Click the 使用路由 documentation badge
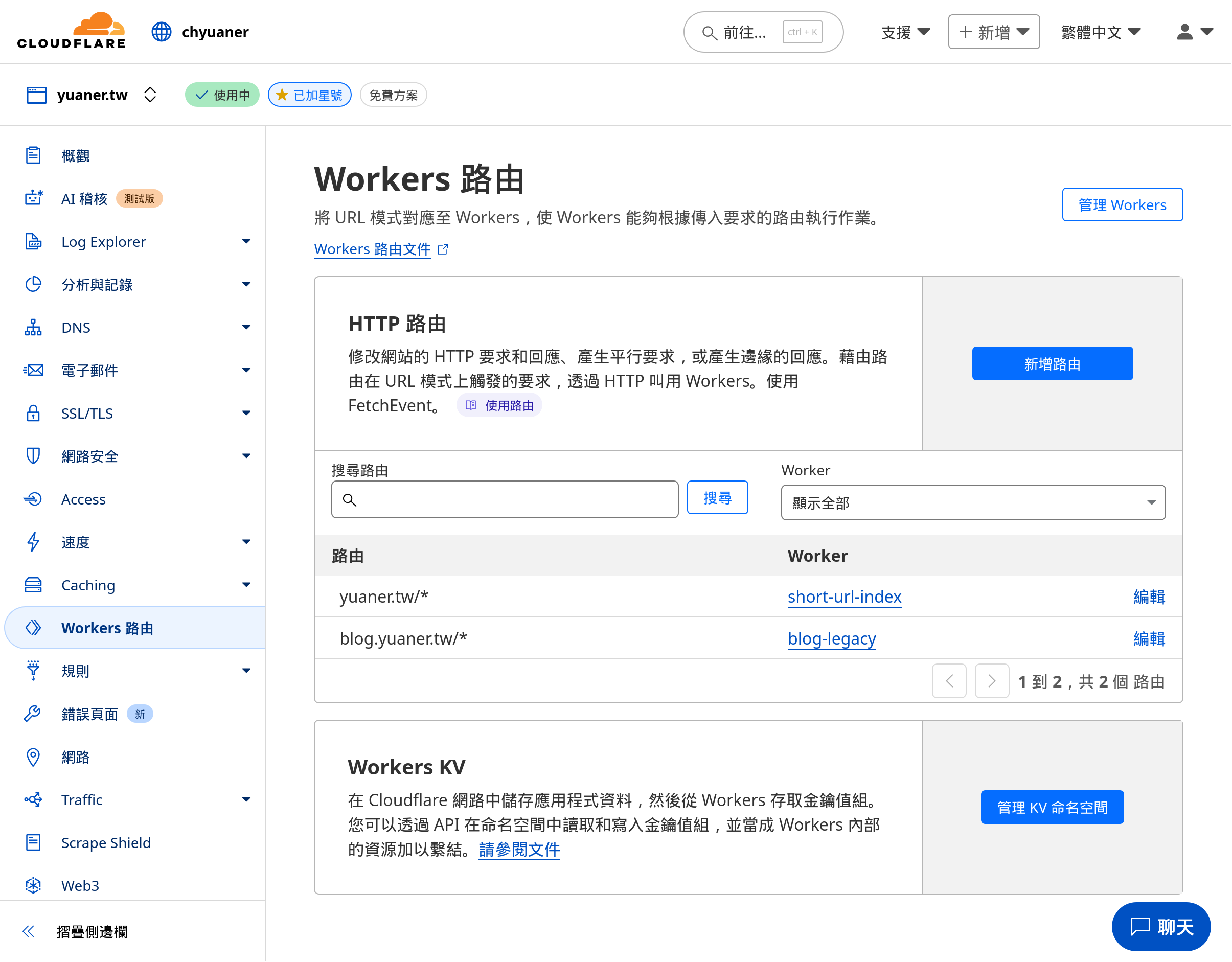 point(499,405)
